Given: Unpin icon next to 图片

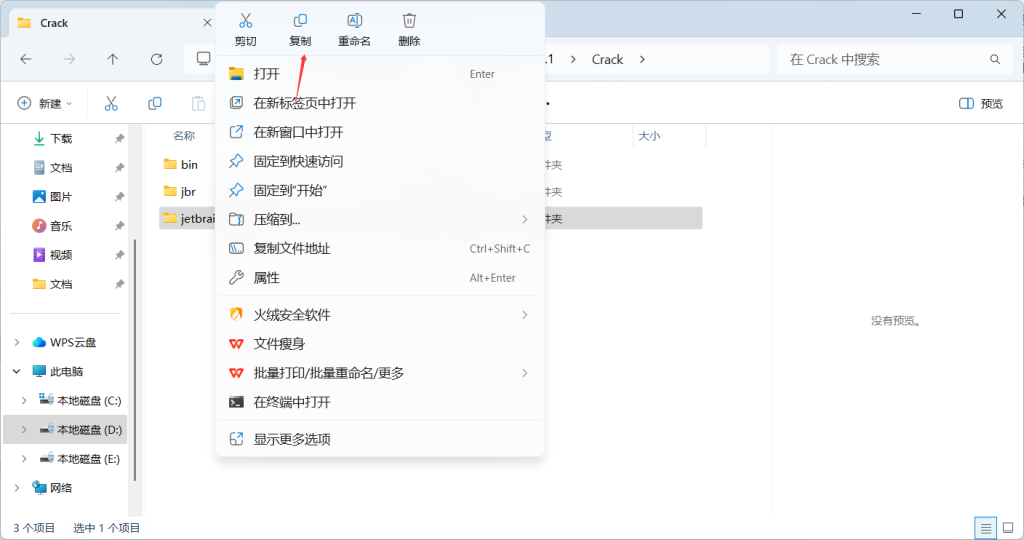Looking at the screenshot, I should [x=120, y=197].
